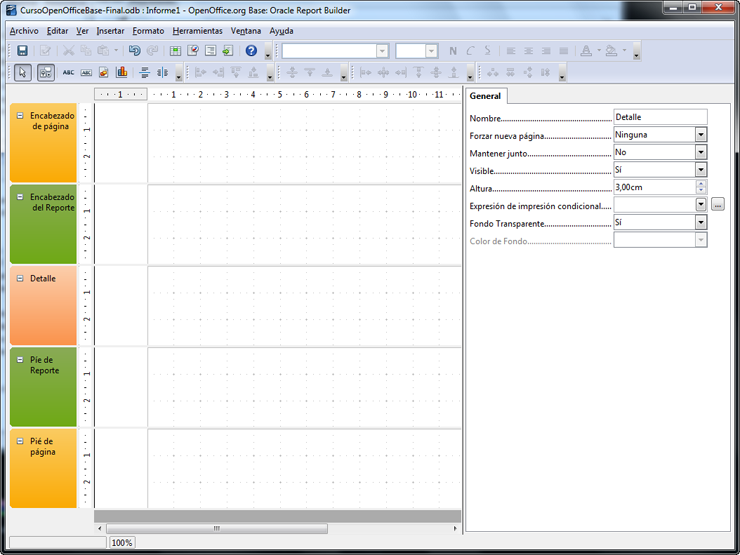
Task: Toggle the Select arrow tool
Action: pos(22,72)
